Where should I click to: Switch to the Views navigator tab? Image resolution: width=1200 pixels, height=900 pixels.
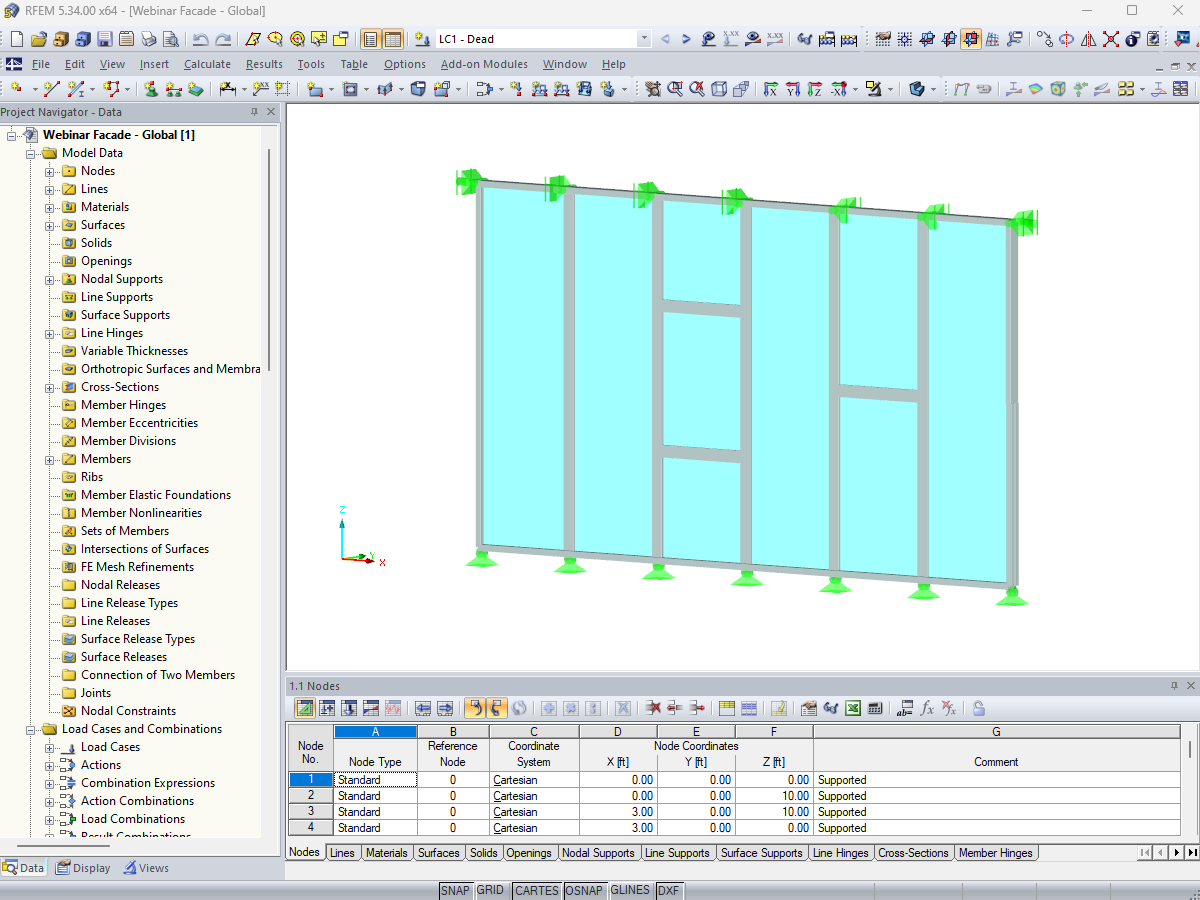pyautogui.click(x=146, y=868)
